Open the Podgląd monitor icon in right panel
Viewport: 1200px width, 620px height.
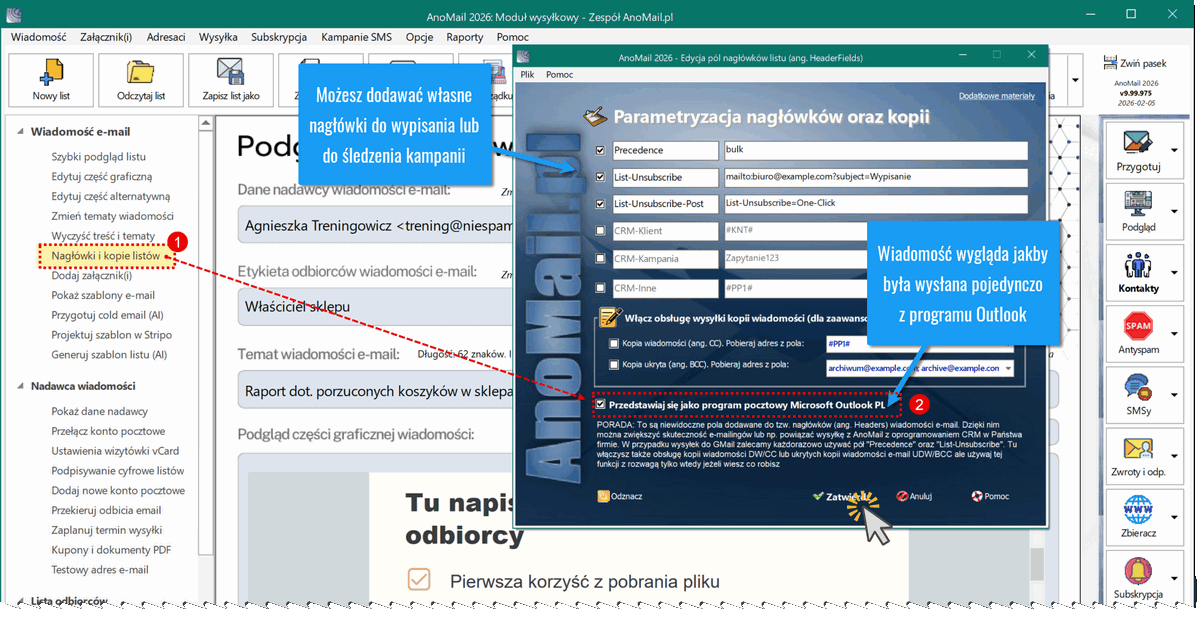coord(1139,203)
